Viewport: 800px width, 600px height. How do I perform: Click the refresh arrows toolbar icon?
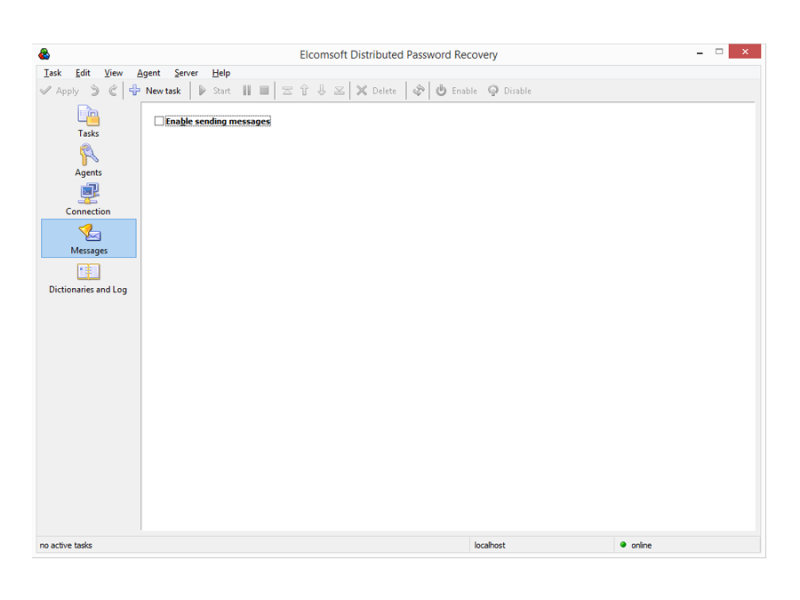point(418,90)
